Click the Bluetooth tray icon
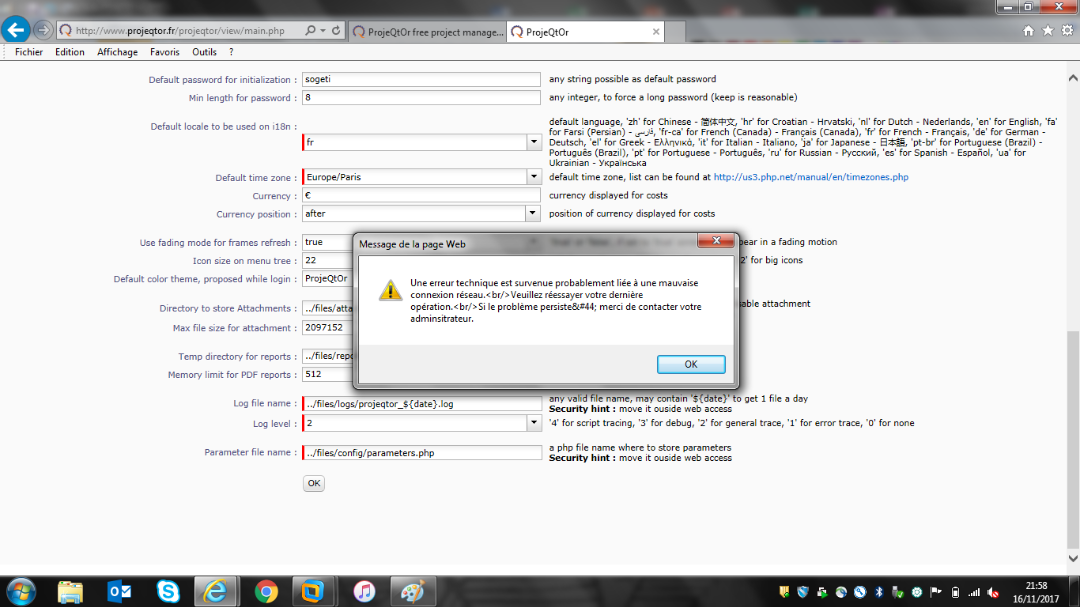 tap(879, 592)
